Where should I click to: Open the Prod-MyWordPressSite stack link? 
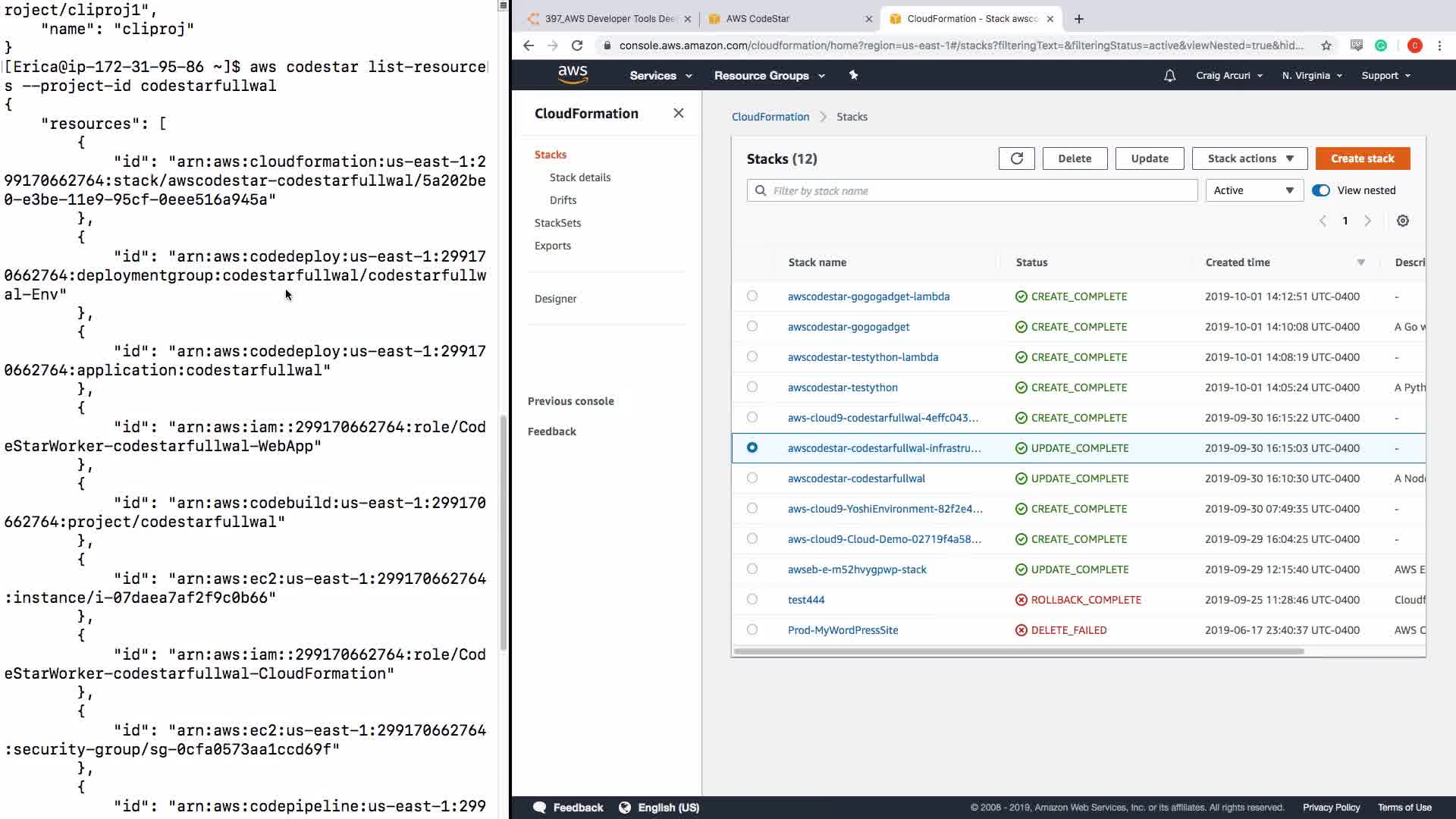pyautogui.click(x=843, y=630)
